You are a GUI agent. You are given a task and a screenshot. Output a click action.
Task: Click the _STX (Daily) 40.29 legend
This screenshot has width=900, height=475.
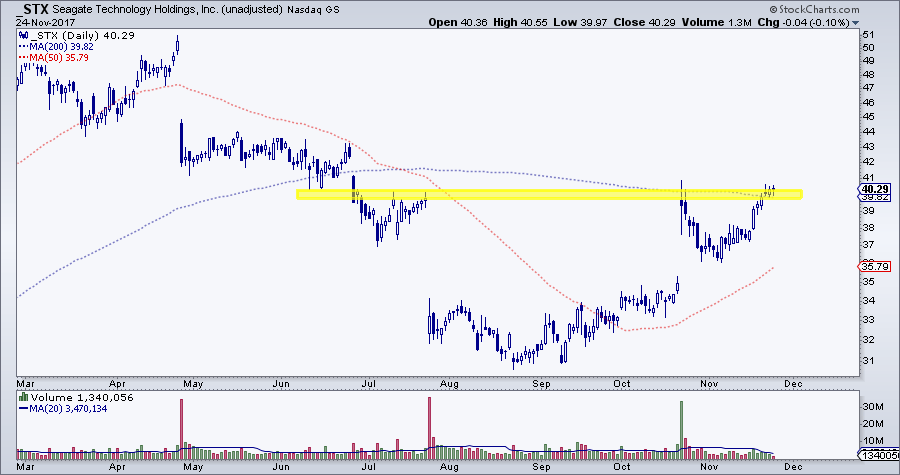pos(82,36)
